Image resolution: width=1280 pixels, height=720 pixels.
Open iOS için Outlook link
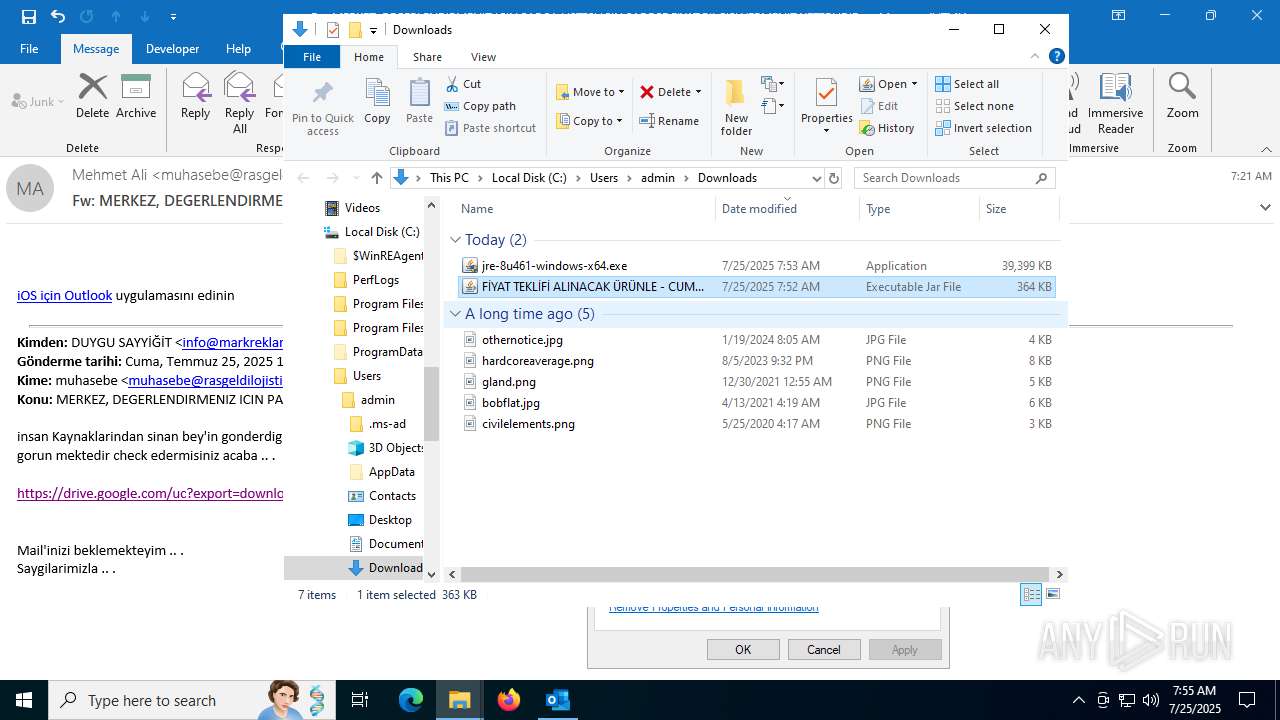click(x=64, y=295)
